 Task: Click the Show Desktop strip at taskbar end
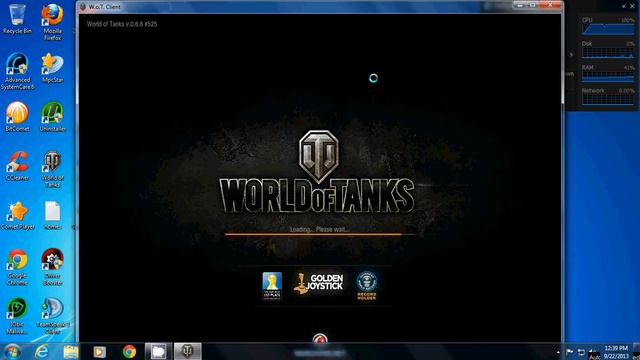(636, 351)
